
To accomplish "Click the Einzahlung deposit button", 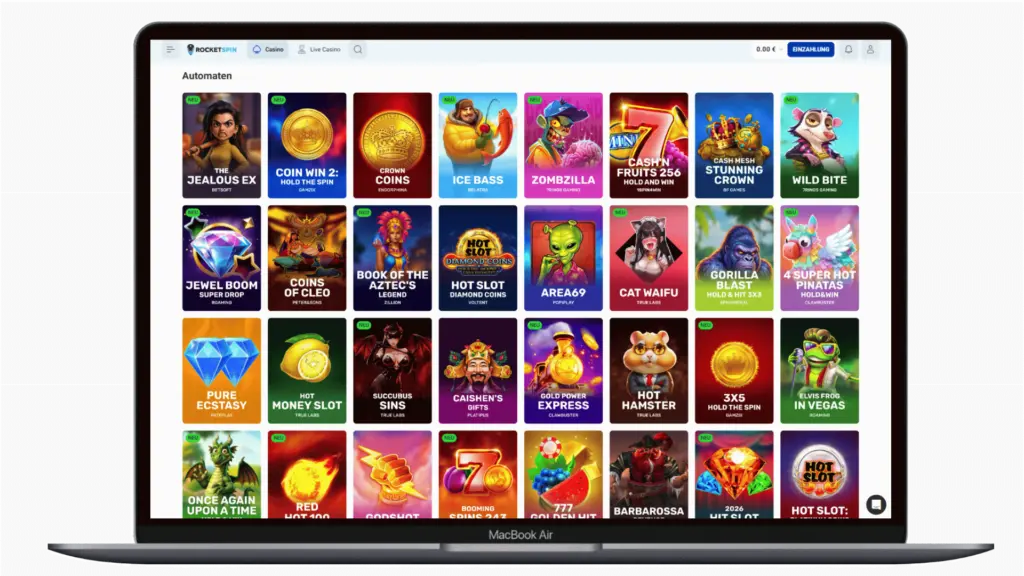I will [810, 50].
